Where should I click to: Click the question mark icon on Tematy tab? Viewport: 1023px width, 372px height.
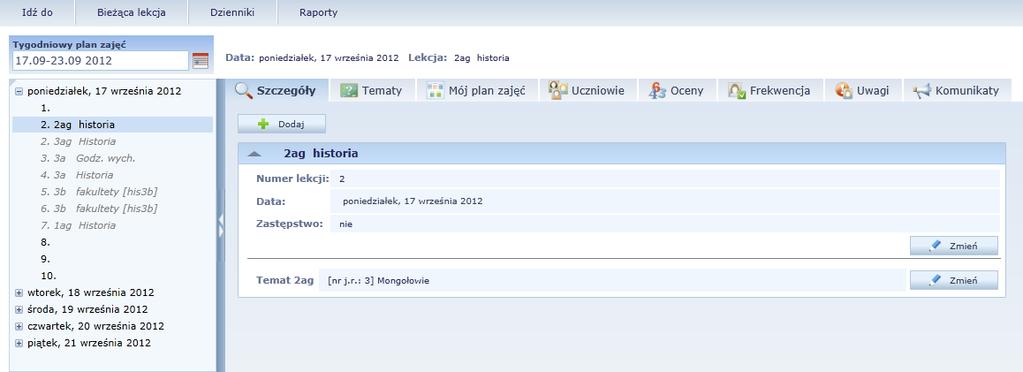click(349, 91)
